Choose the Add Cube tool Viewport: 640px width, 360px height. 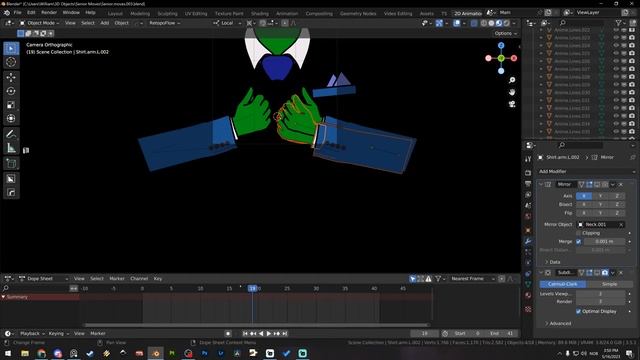click(x=11, y=164)
